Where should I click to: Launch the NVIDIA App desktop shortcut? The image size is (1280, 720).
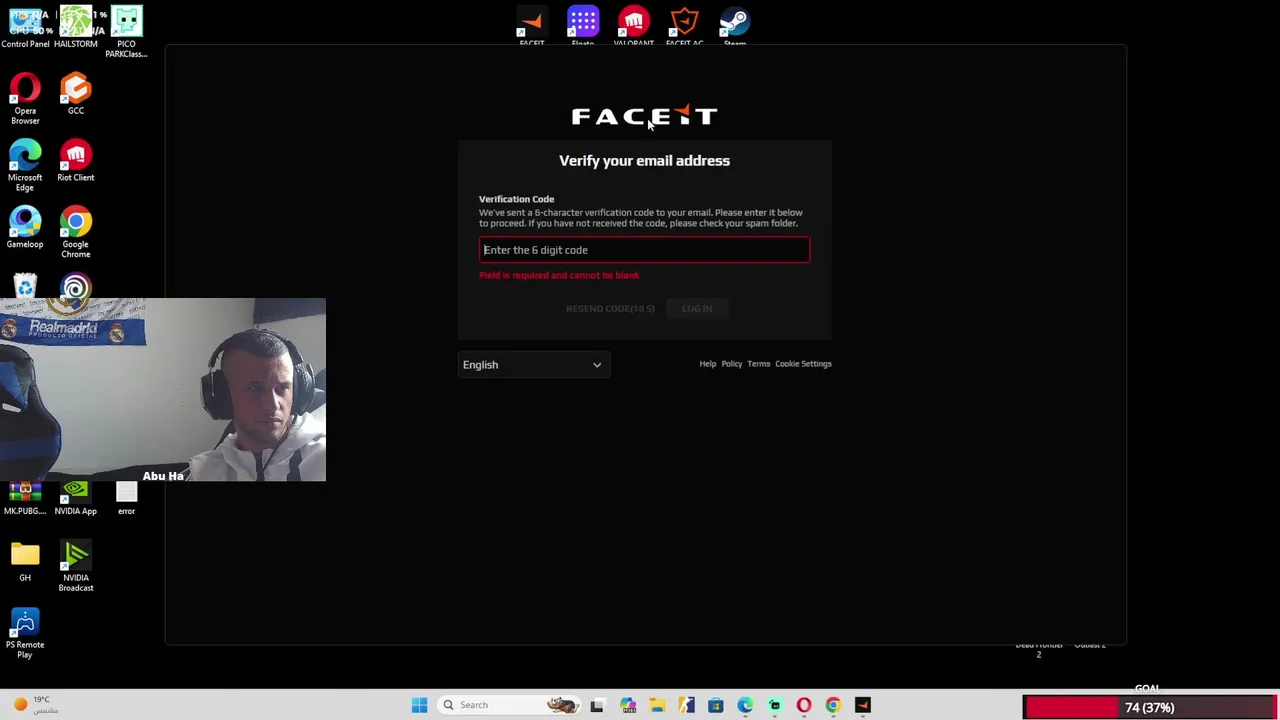(x=76, y=499)
